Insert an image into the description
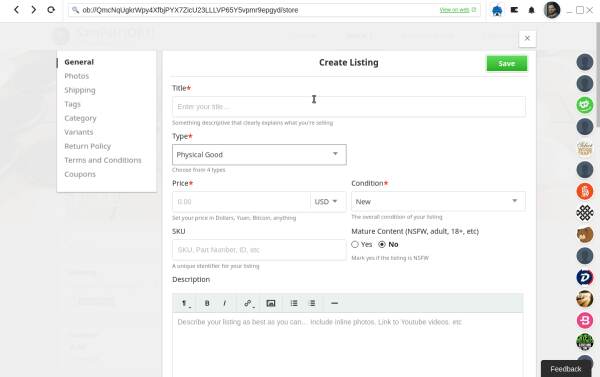This screenshot has height=377, width=600. click(x=271, y=303)
